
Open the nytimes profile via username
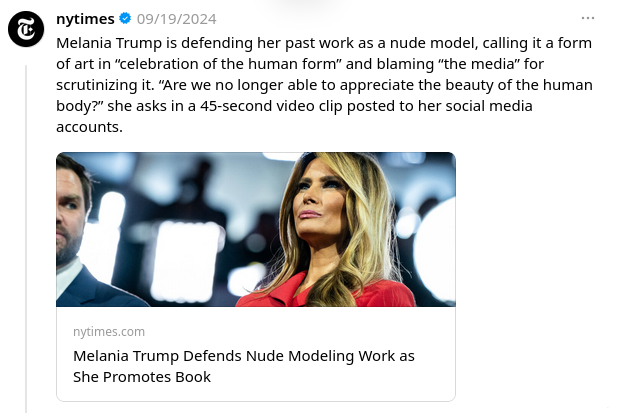86,19
